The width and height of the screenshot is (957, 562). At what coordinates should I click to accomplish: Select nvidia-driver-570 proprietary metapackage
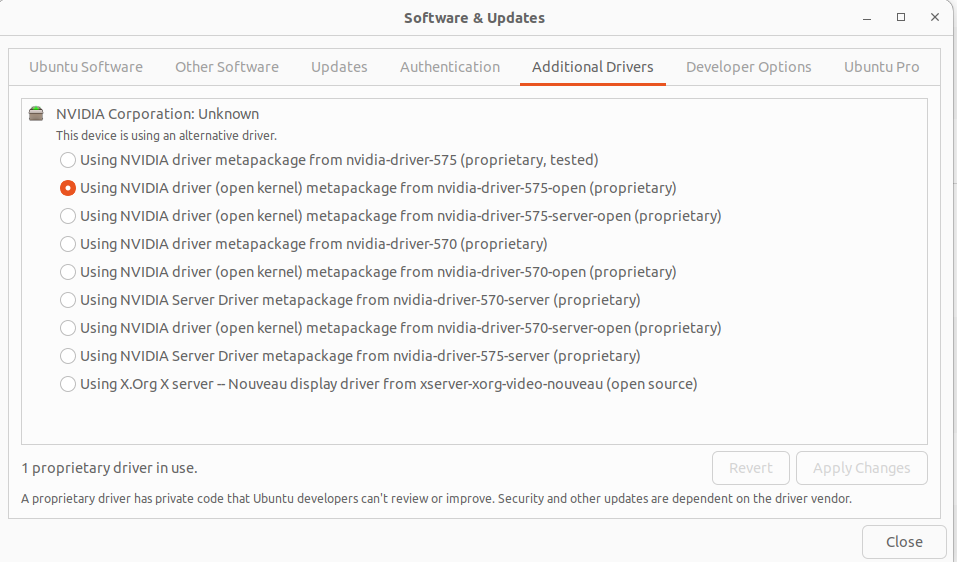click(x=68, y=244)
